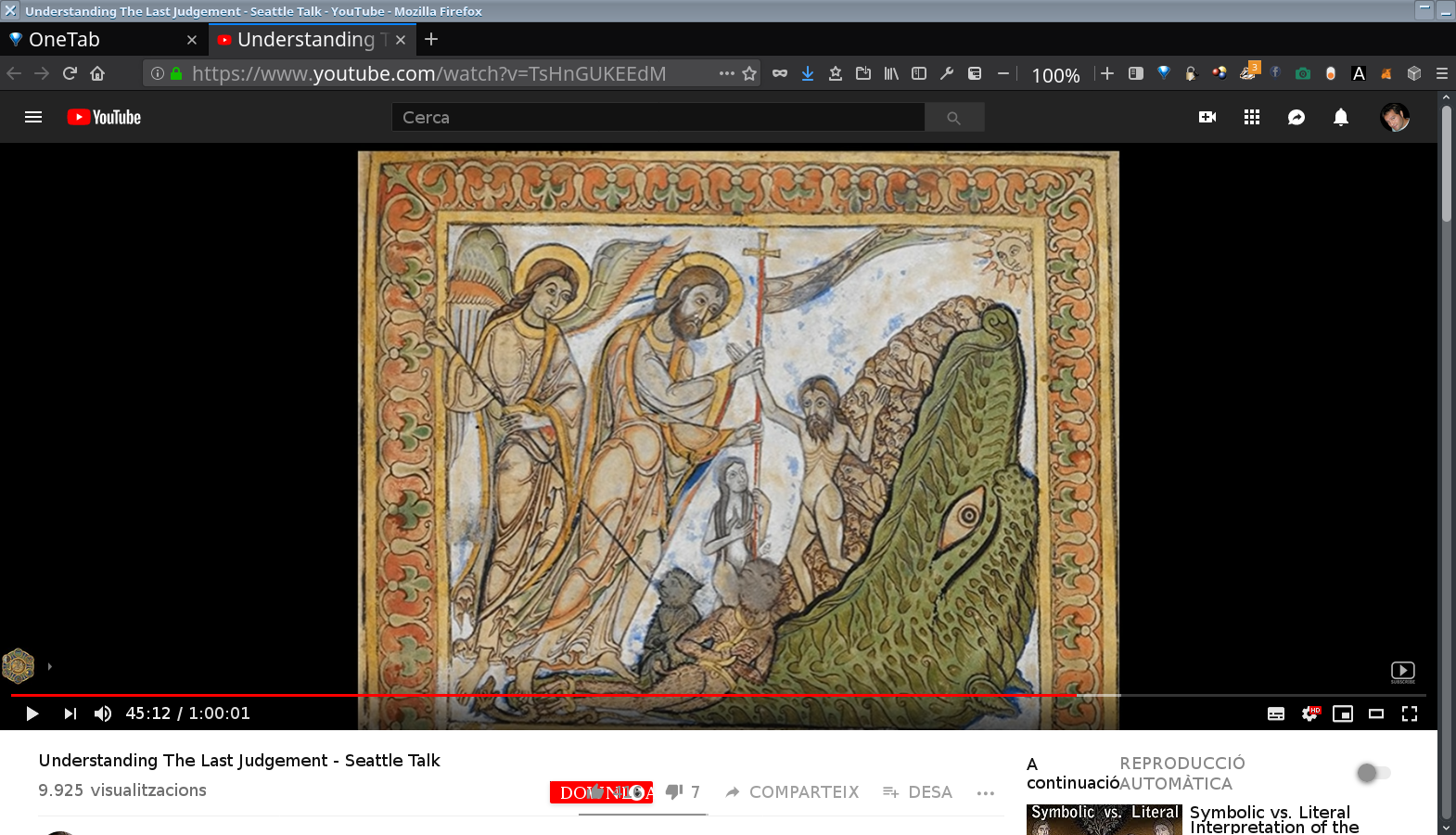Reload the page
Screen dimensions: 1456x835
pos(70,73)
